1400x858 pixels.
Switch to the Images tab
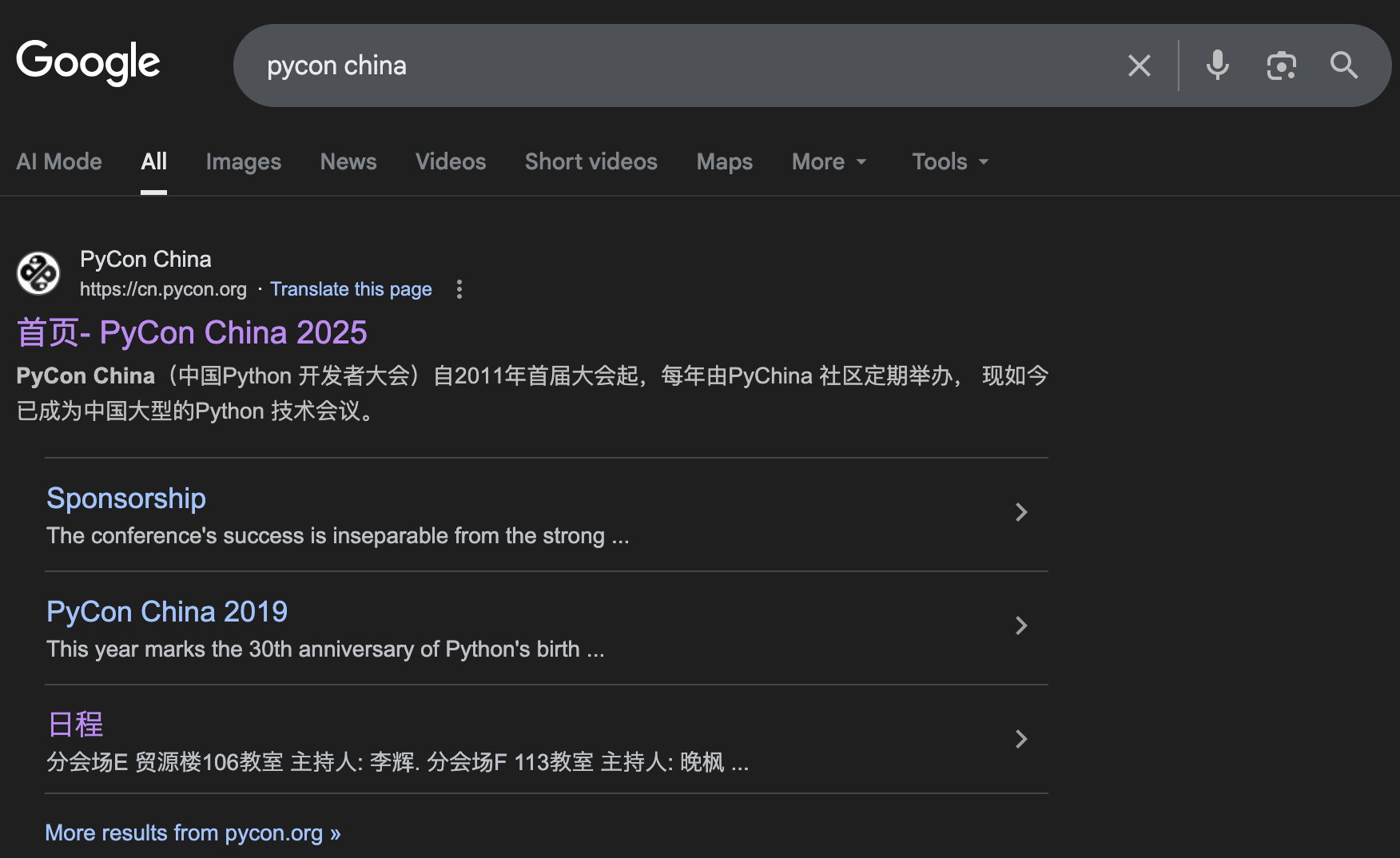pyautogui.click(x=243, y=162)
